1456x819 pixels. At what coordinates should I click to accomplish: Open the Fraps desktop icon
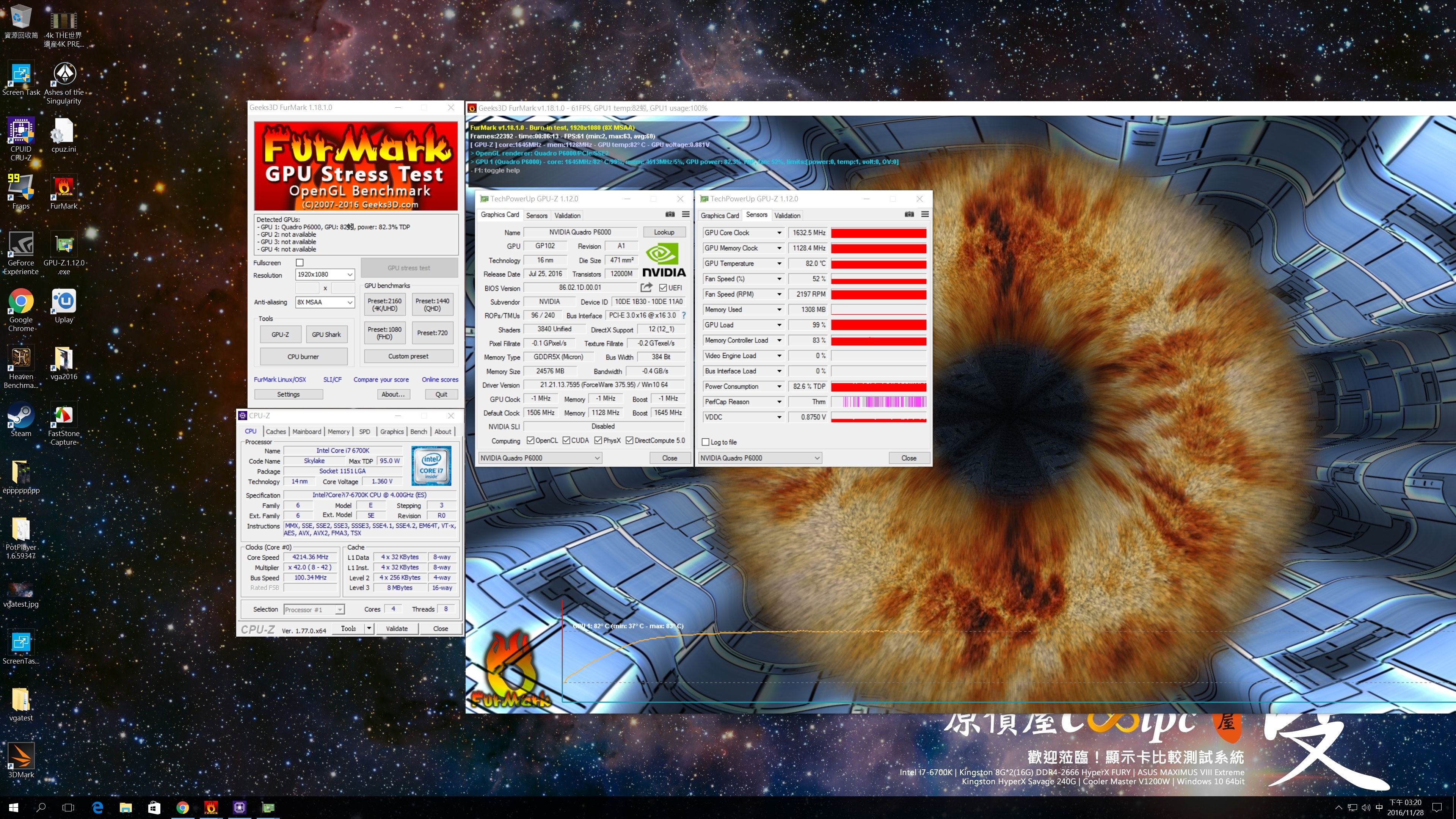(x=21, y=192)
